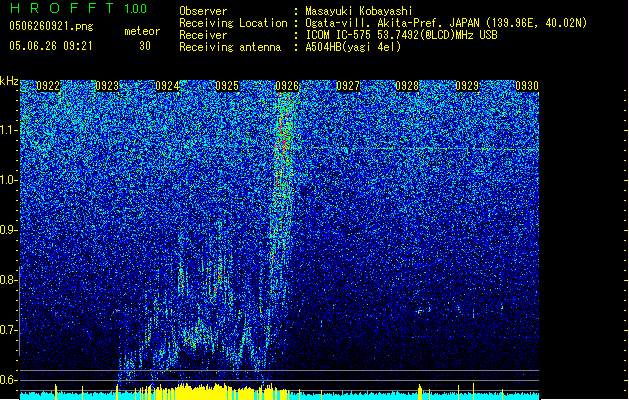629x400 pixels.
Task: Click the Ogata-vill. Akita-Pref. JAPAN receiving location
Action: coord(446,23)
